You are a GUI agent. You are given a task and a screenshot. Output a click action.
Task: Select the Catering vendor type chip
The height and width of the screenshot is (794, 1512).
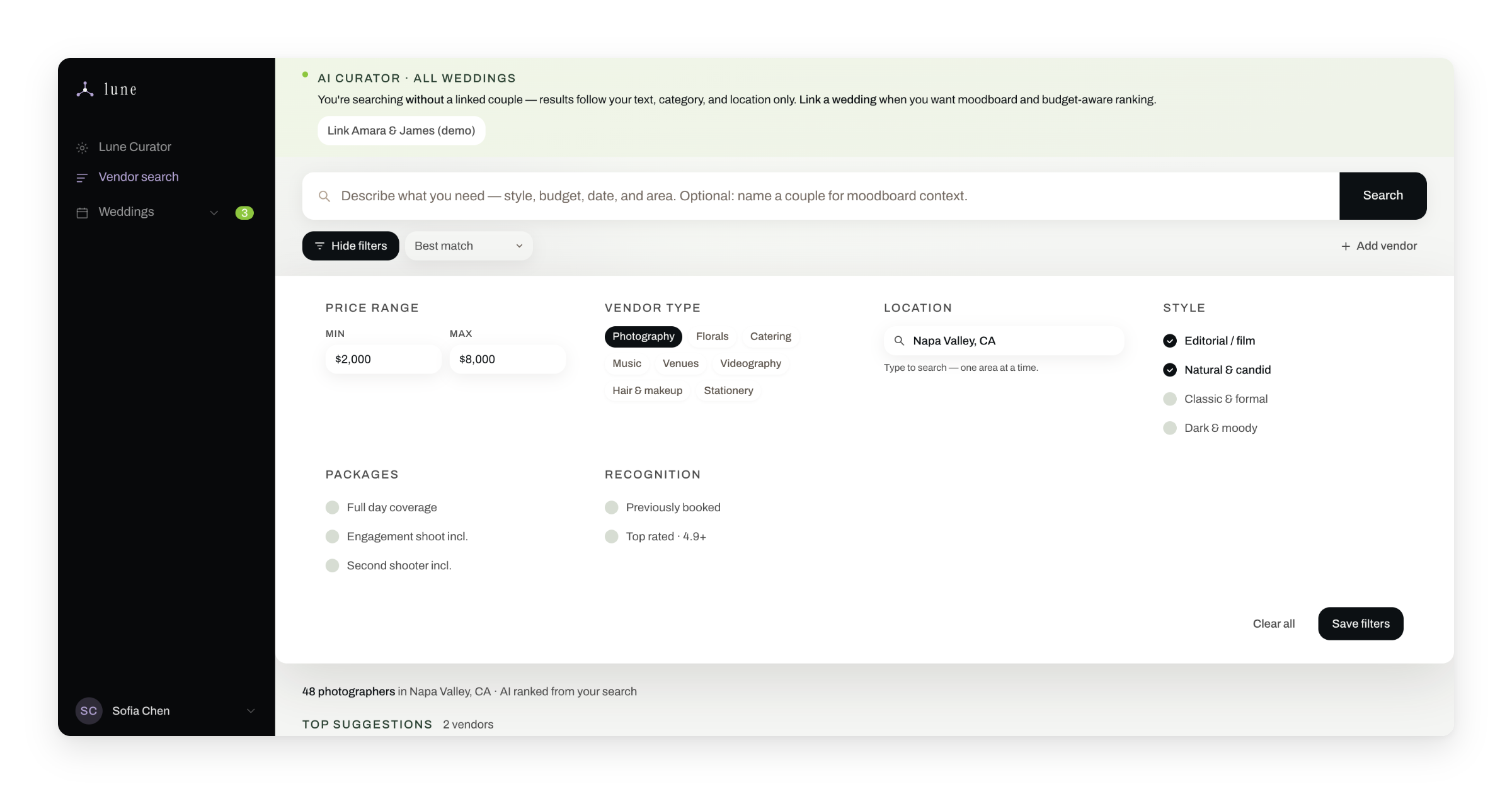tap(770, 336)
